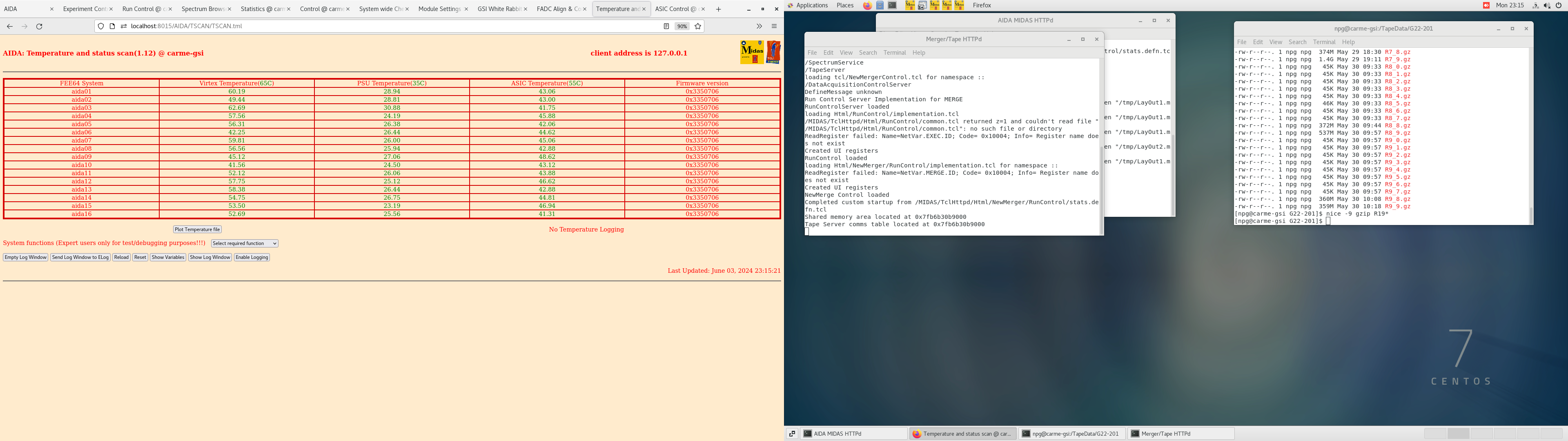1568x441 pixels.
Task: Click the URL address field
Action: [390, 26]
